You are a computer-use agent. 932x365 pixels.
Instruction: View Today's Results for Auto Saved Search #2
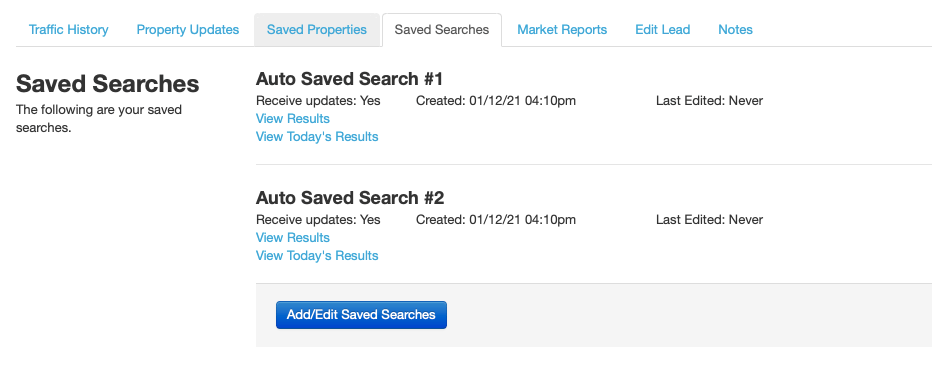tap(317, 256)
